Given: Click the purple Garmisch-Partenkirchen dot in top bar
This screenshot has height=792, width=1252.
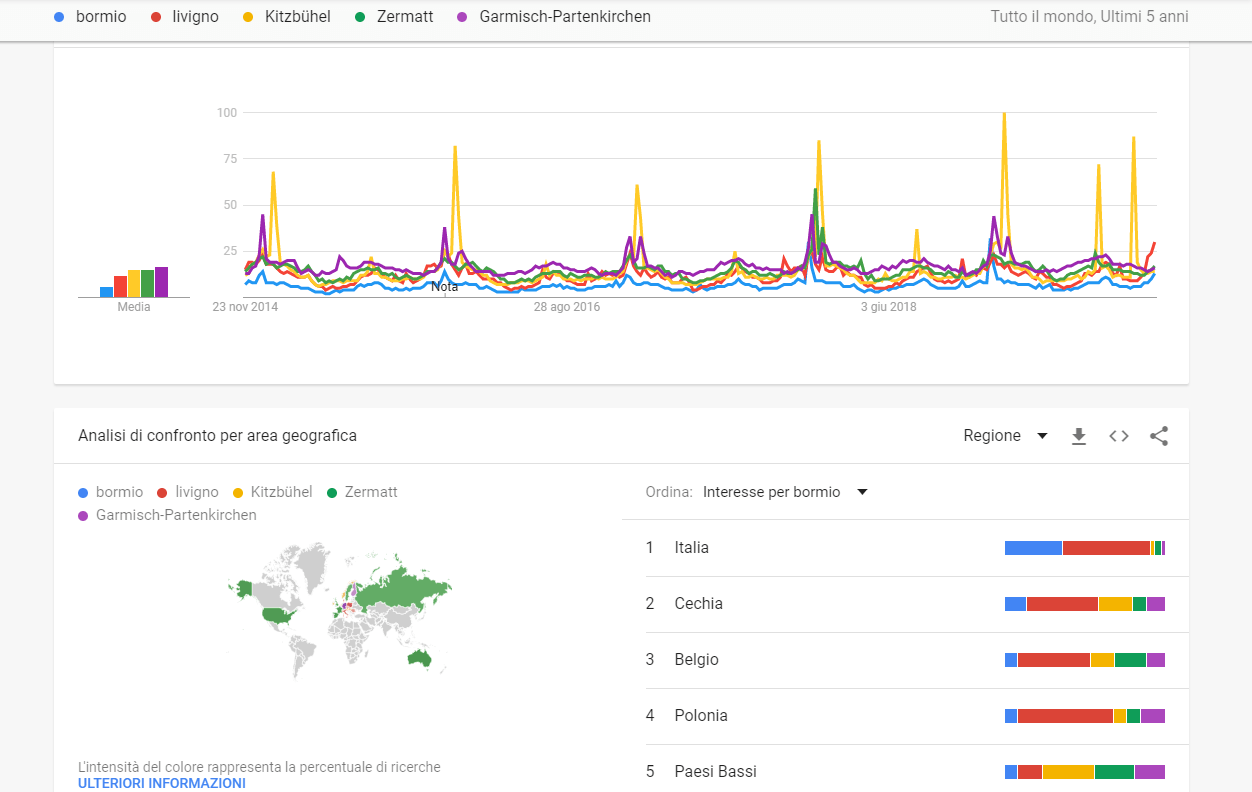Looking at the screenshot, I should coord(462,17).
